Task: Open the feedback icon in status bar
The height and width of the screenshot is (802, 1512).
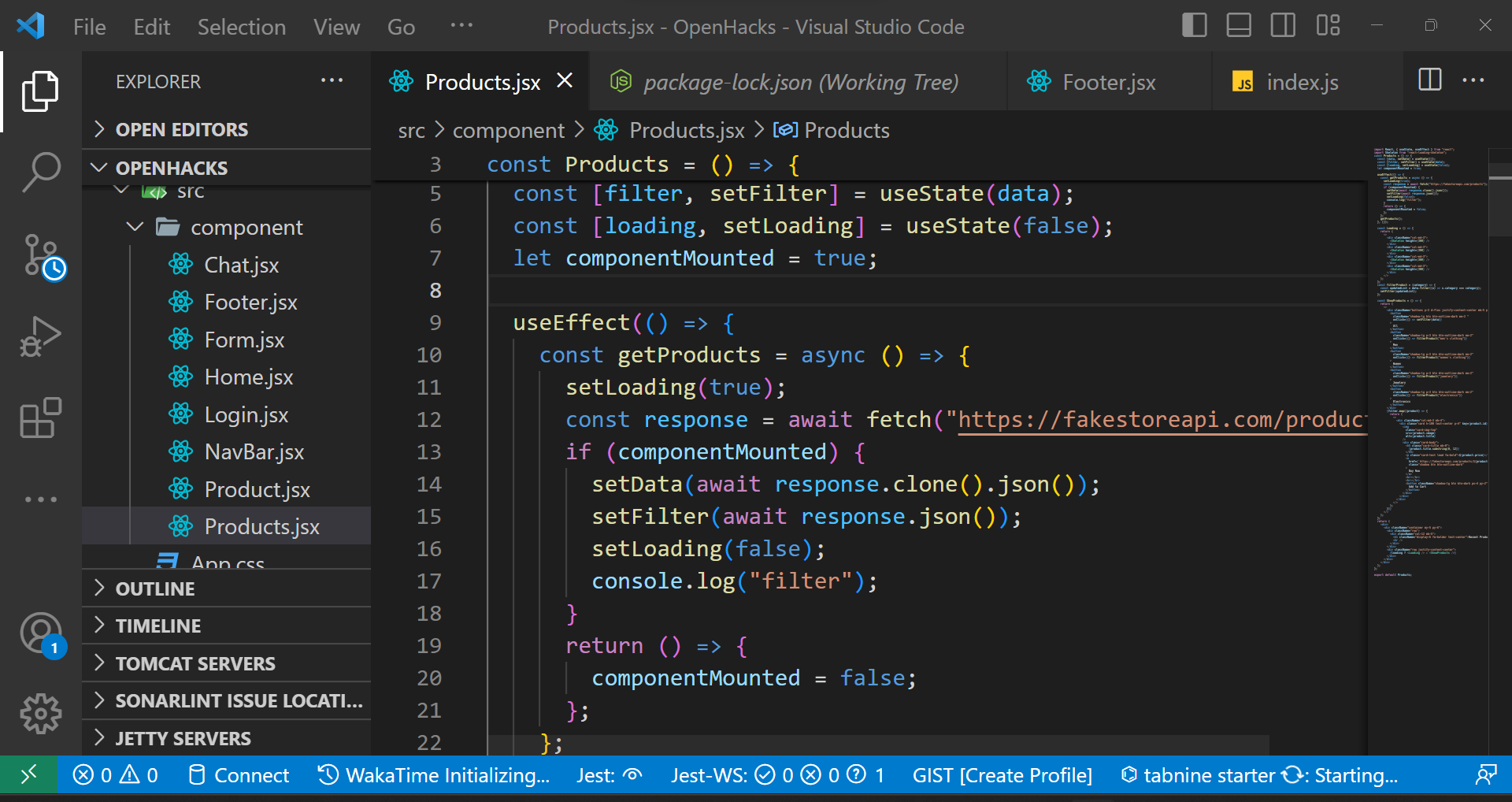Action: pos(1485,775)
